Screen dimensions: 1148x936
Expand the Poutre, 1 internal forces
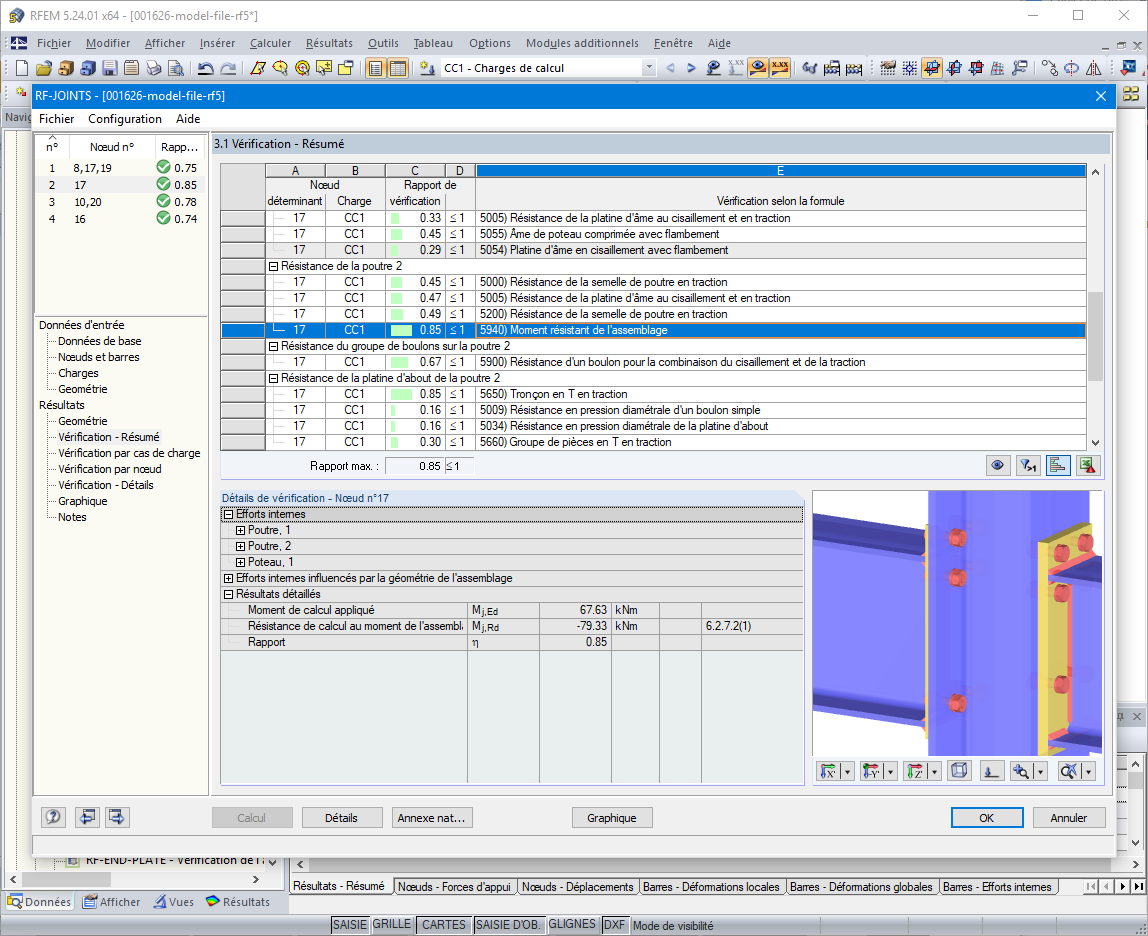point(240,531)
